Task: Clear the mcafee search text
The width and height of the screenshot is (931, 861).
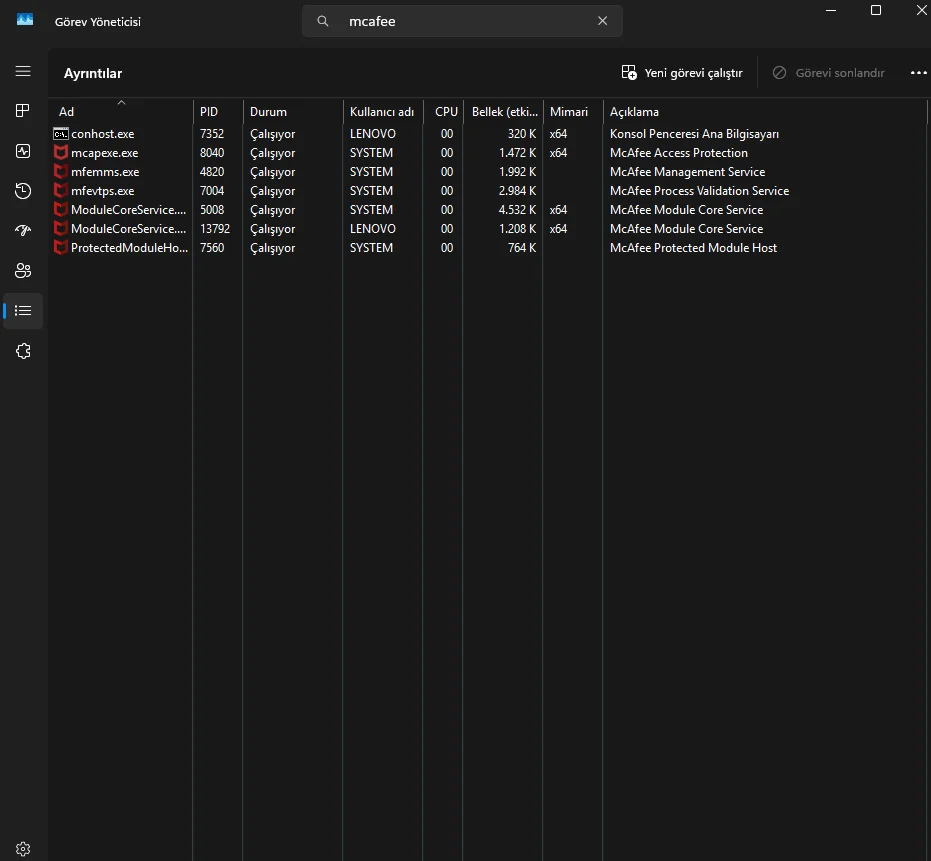Action: [603, 21]
